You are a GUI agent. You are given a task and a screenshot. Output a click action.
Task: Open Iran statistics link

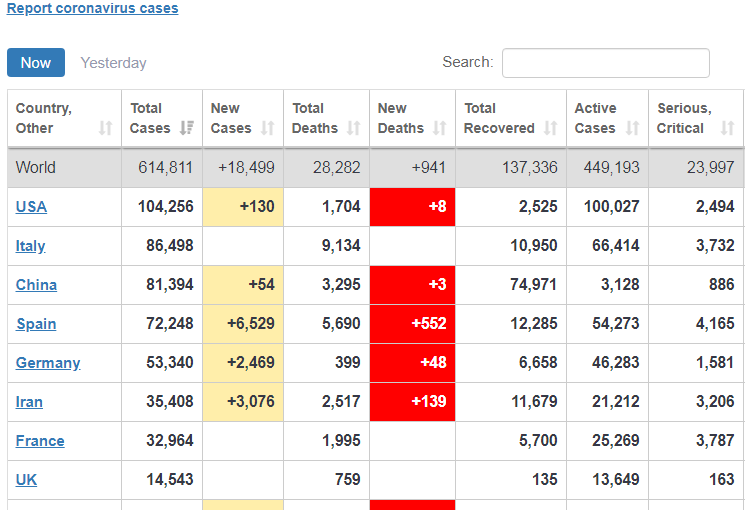pyautogui.click(x=29, y=402)
